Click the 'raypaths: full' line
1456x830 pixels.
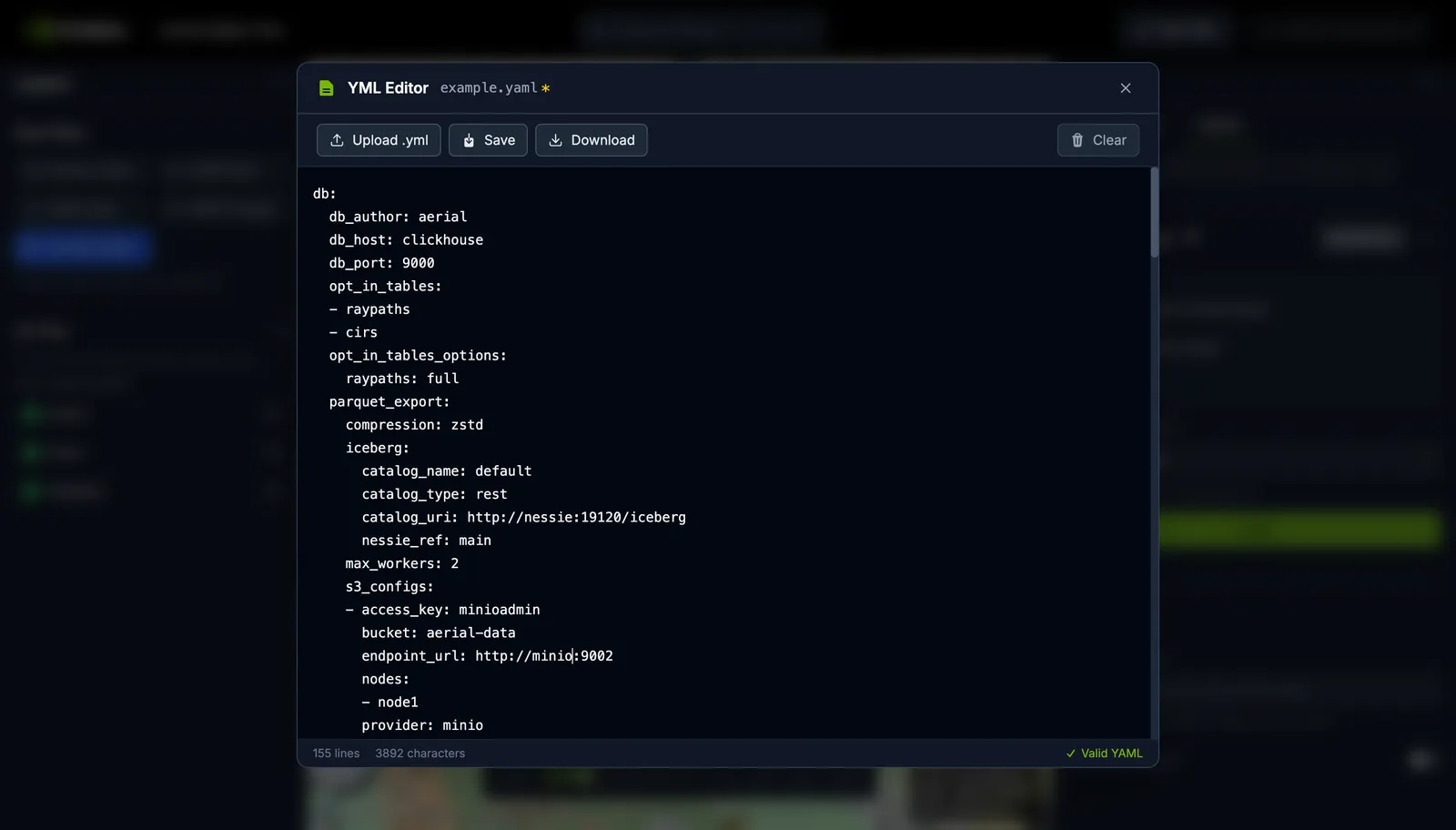(402, 379)
